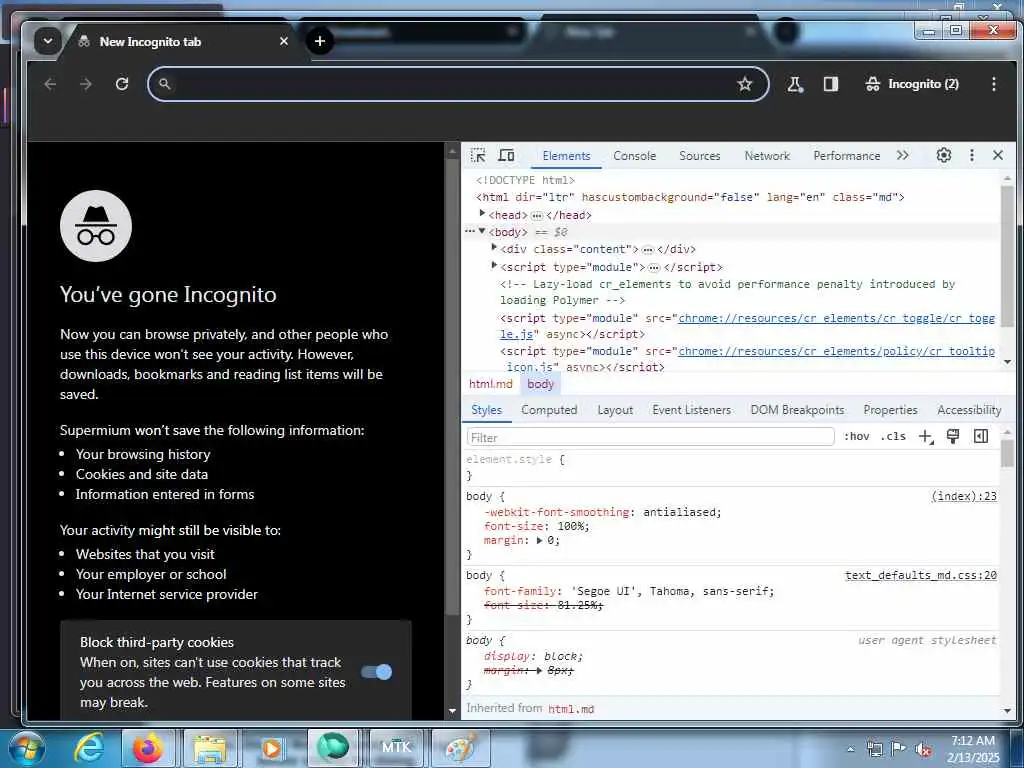Expand the margin 0 shorthand triangle
The height and width of the screenshot is (768, 1024).
point(539,541)
